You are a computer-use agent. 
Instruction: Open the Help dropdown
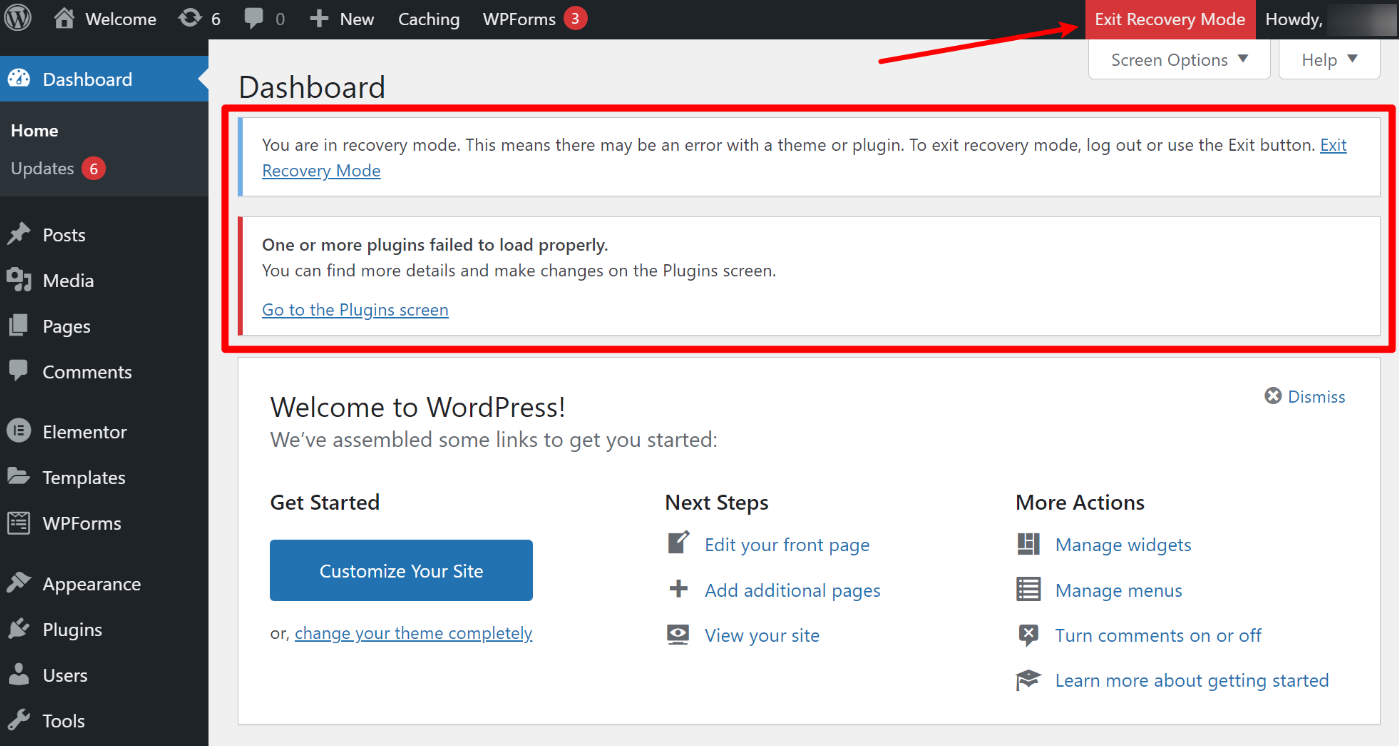tap(1328, 59)
